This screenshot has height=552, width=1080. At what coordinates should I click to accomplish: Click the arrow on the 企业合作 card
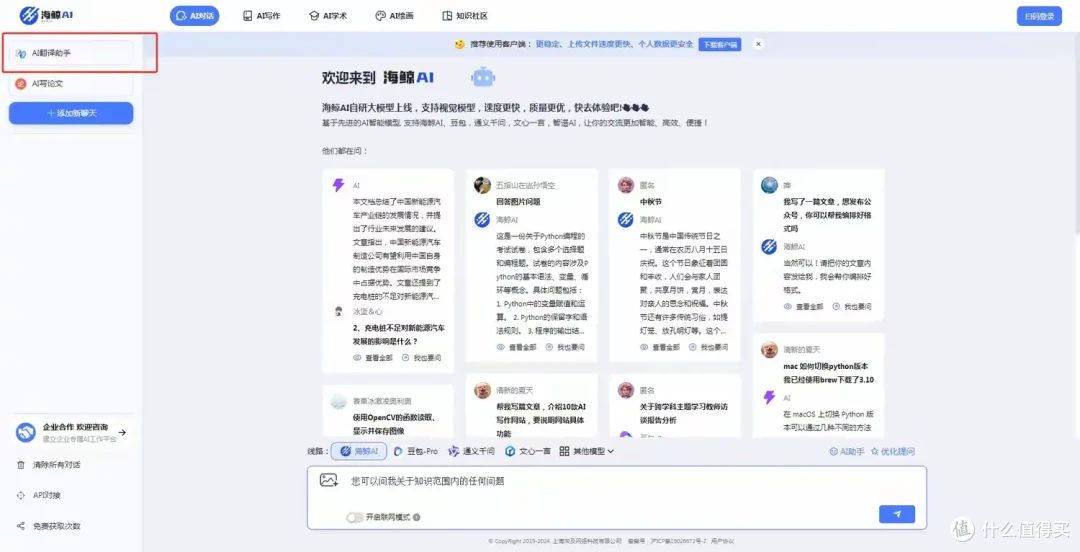pyautogui.click(x=122, y=432)
